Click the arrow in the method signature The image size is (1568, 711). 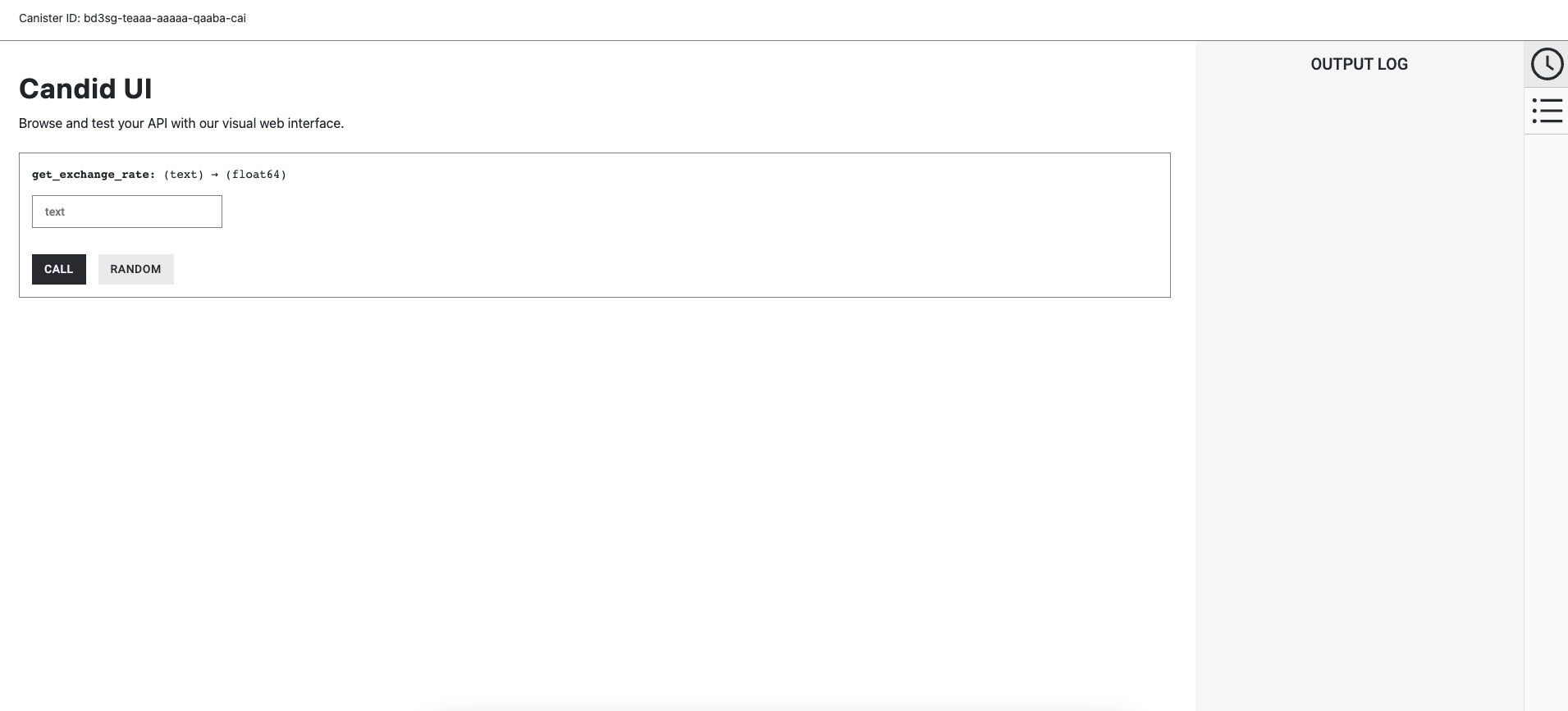215,175
